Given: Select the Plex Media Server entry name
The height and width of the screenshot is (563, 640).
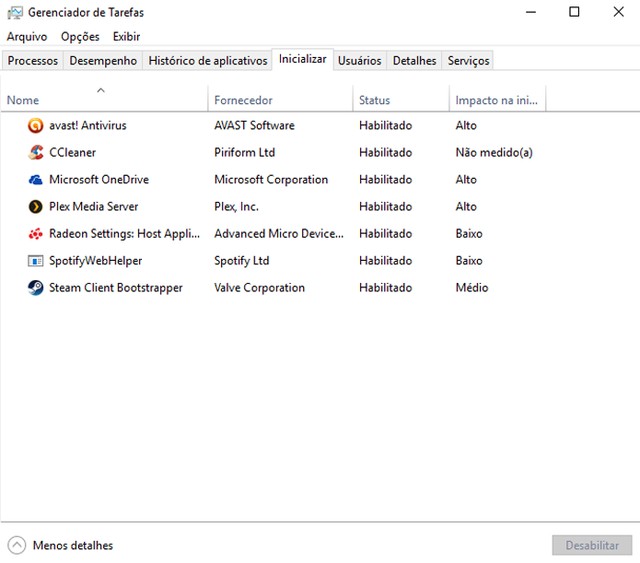Looking at the screenshot, I should pyautogui.click(x=93, y=207).
